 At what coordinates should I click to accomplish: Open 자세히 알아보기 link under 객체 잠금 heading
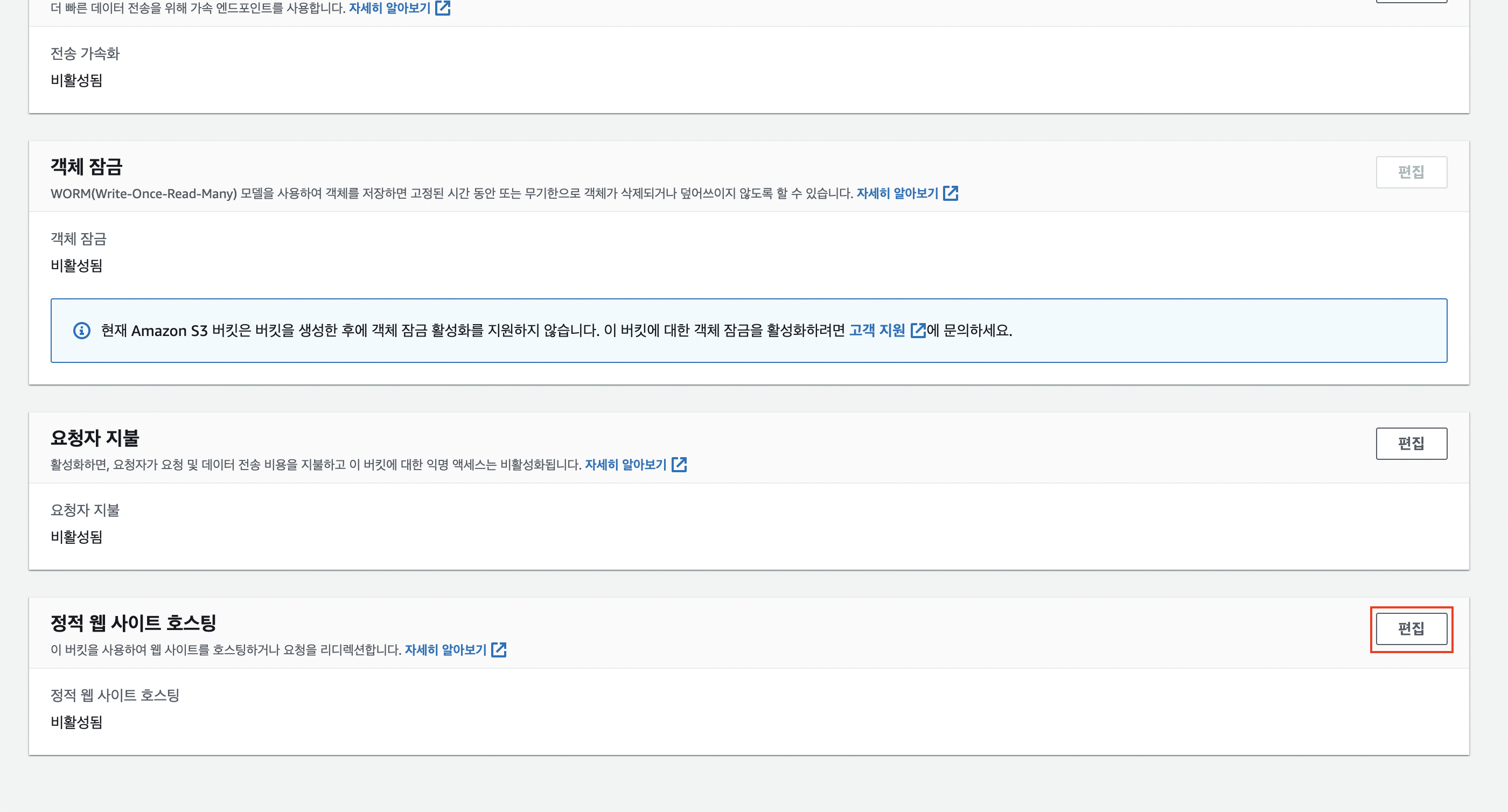click(x=897, y=193)
